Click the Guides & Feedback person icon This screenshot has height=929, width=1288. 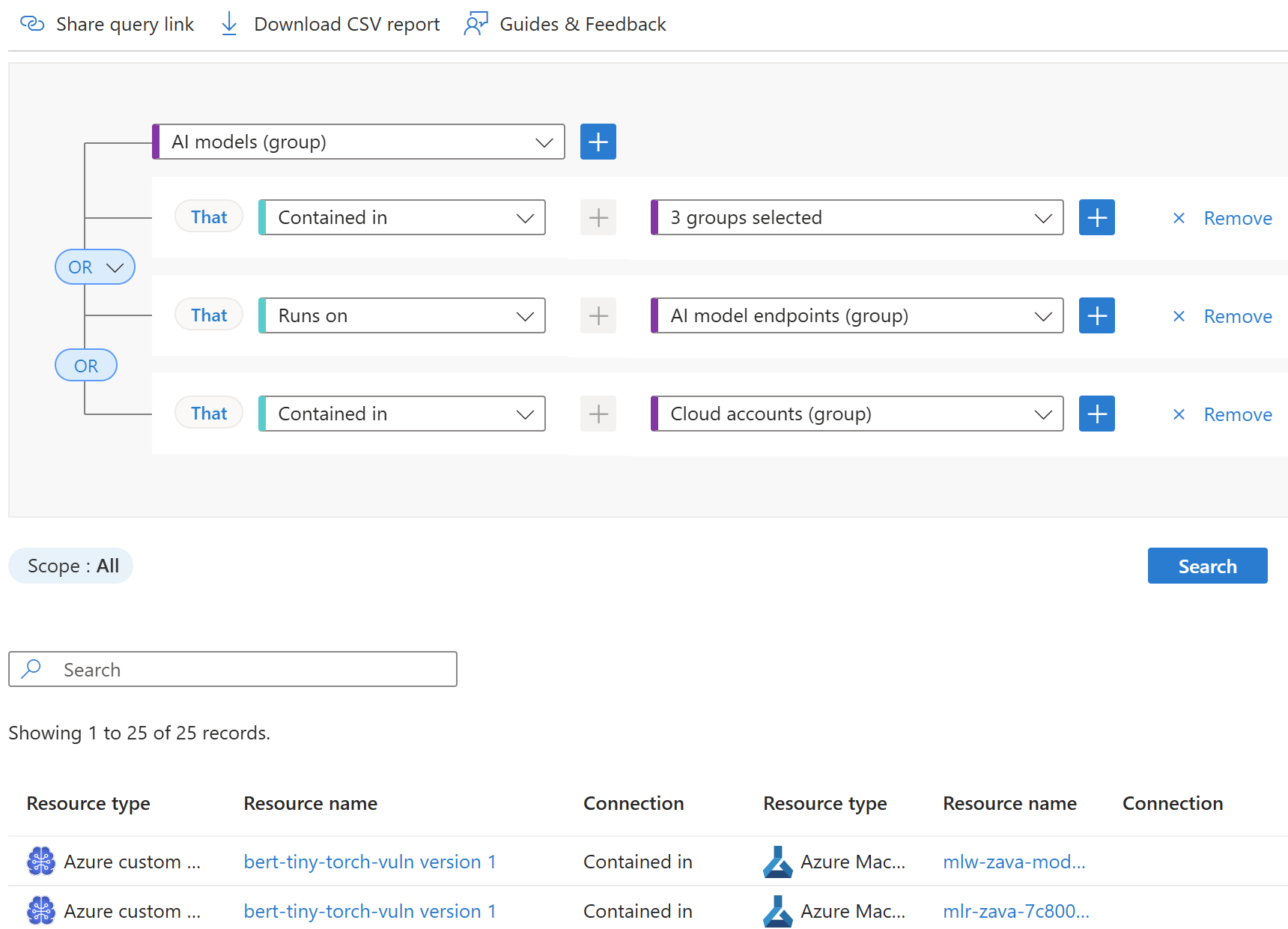tap(476, 24)
